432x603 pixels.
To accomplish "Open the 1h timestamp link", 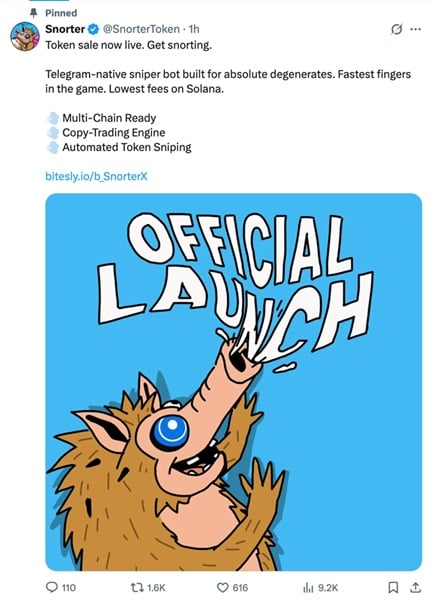I will click(x=194, y=29).
